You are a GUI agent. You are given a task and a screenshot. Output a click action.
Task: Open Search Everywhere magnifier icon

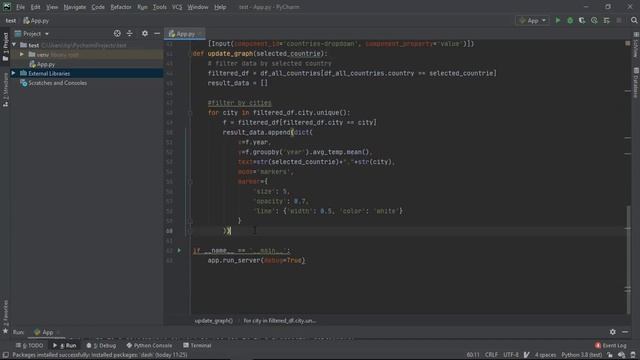point(634,20)
